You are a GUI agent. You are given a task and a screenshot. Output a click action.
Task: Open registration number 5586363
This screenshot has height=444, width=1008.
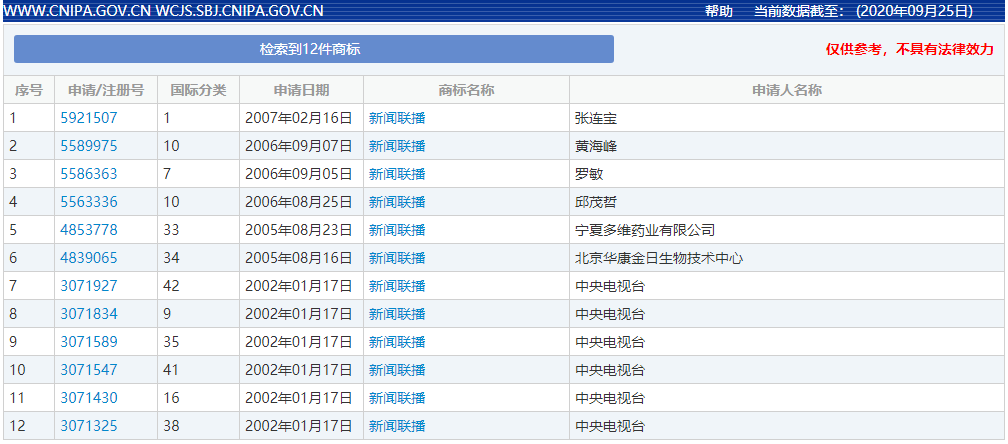(89, 173)
